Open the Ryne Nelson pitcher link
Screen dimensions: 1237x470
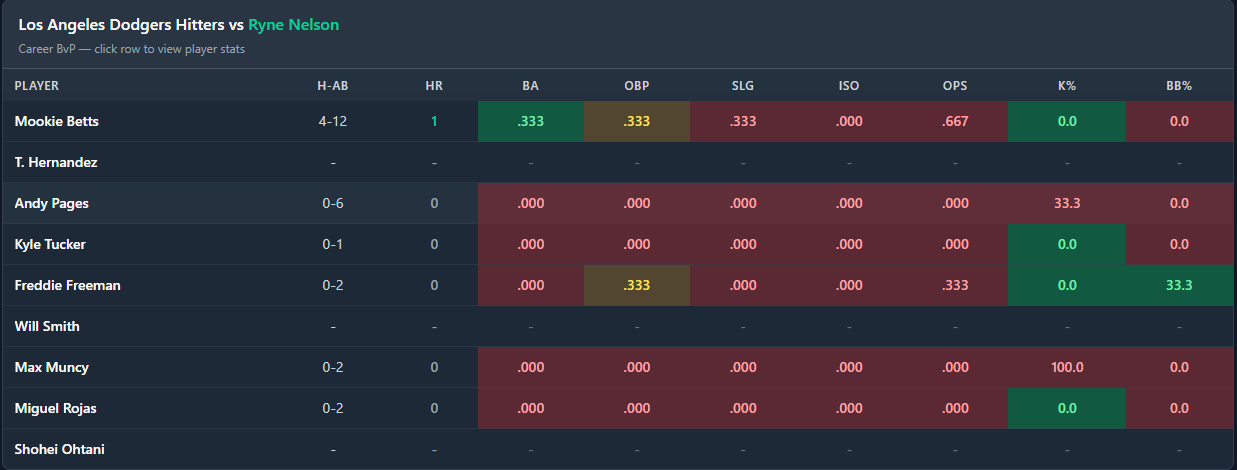click(x=293, y=25)
